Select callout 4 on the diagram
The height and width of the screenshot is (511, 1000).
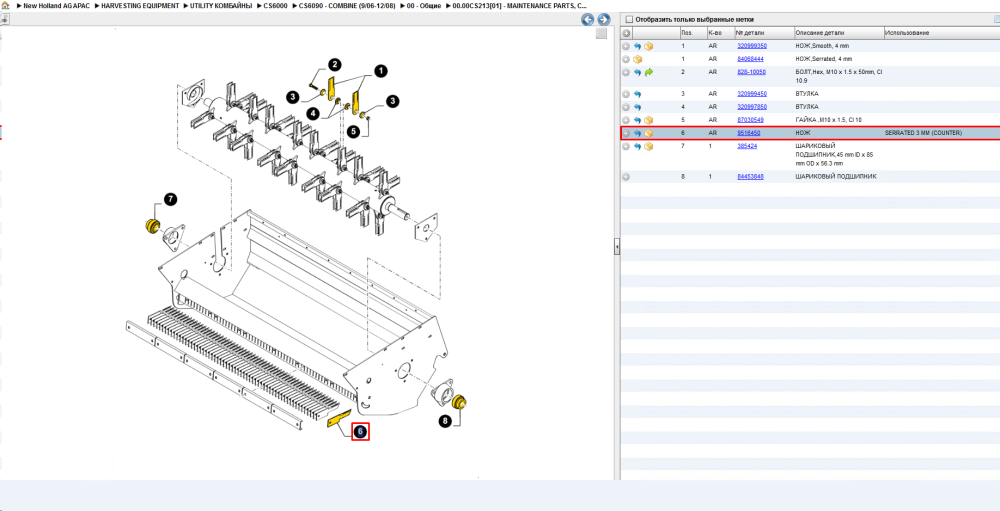click(312, 113)
